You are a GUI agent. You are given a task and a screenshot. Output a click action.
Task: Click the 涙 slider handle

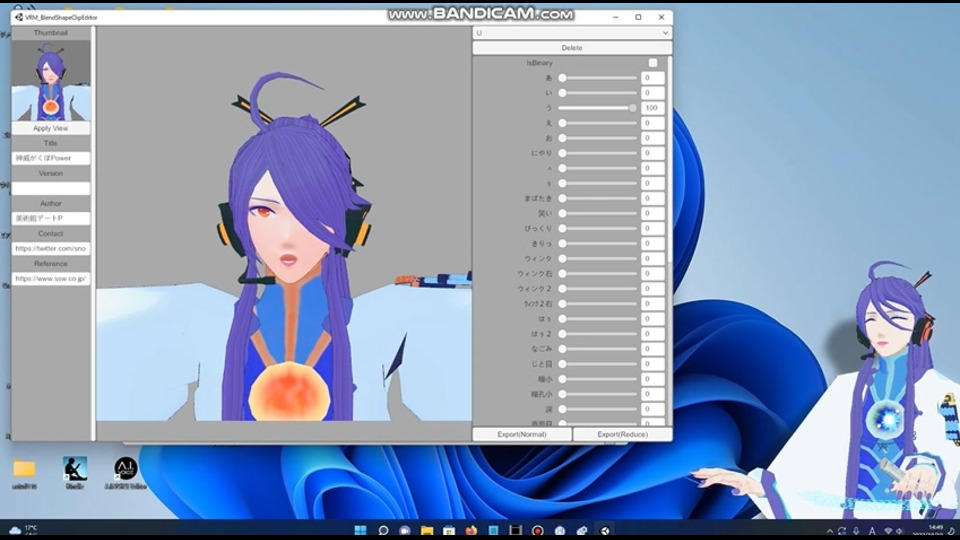562,409
